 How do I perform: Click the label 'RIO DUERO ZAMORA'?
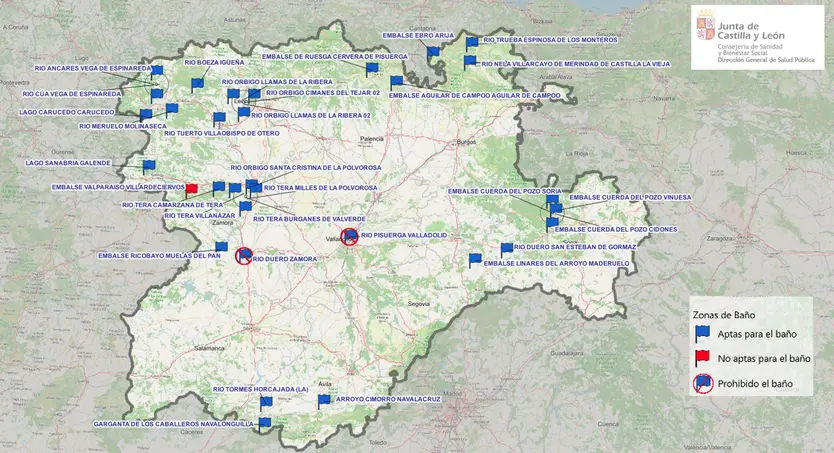pyautogui.click(x=285, y=259)
